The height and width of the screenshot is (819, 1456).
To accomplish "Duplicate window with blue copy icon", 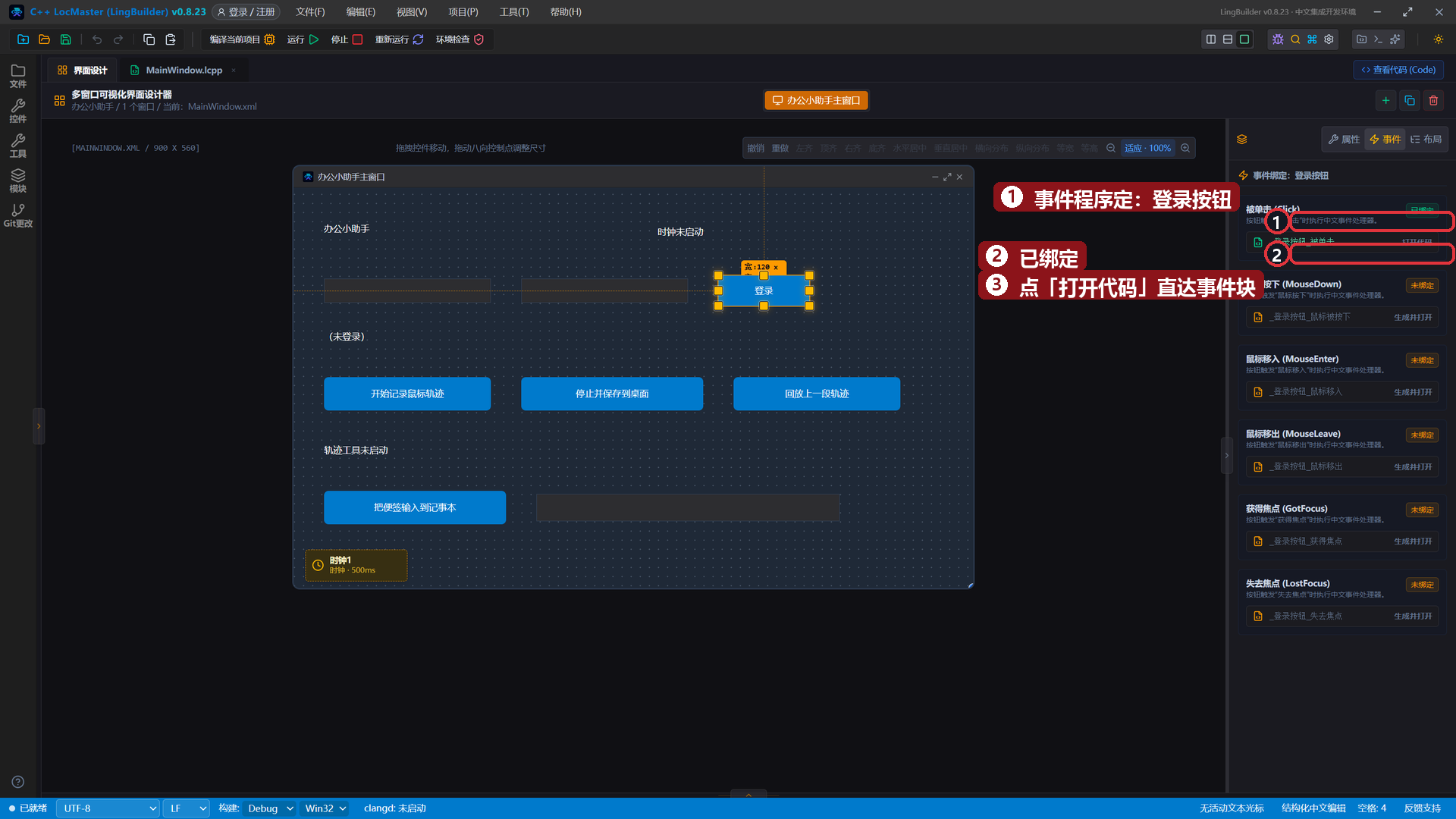I will [1410, 100].
